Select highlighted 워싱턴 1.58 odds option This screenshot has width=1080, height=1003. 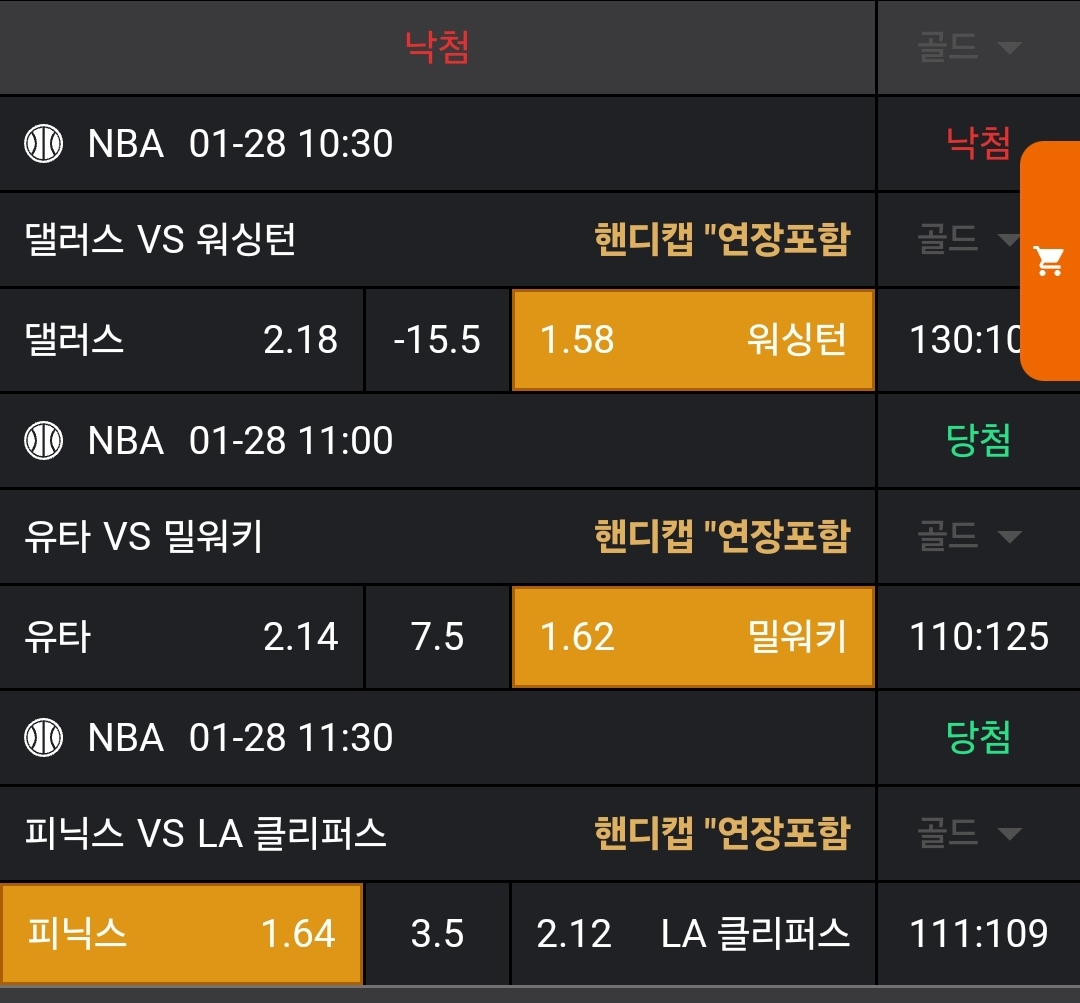[693, 340]
